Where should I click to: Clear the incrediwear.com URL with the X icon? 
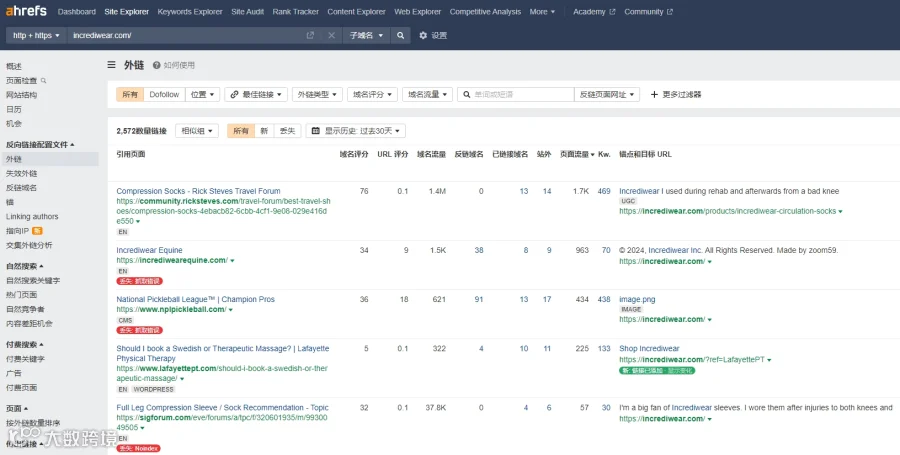tap(331, 36)
